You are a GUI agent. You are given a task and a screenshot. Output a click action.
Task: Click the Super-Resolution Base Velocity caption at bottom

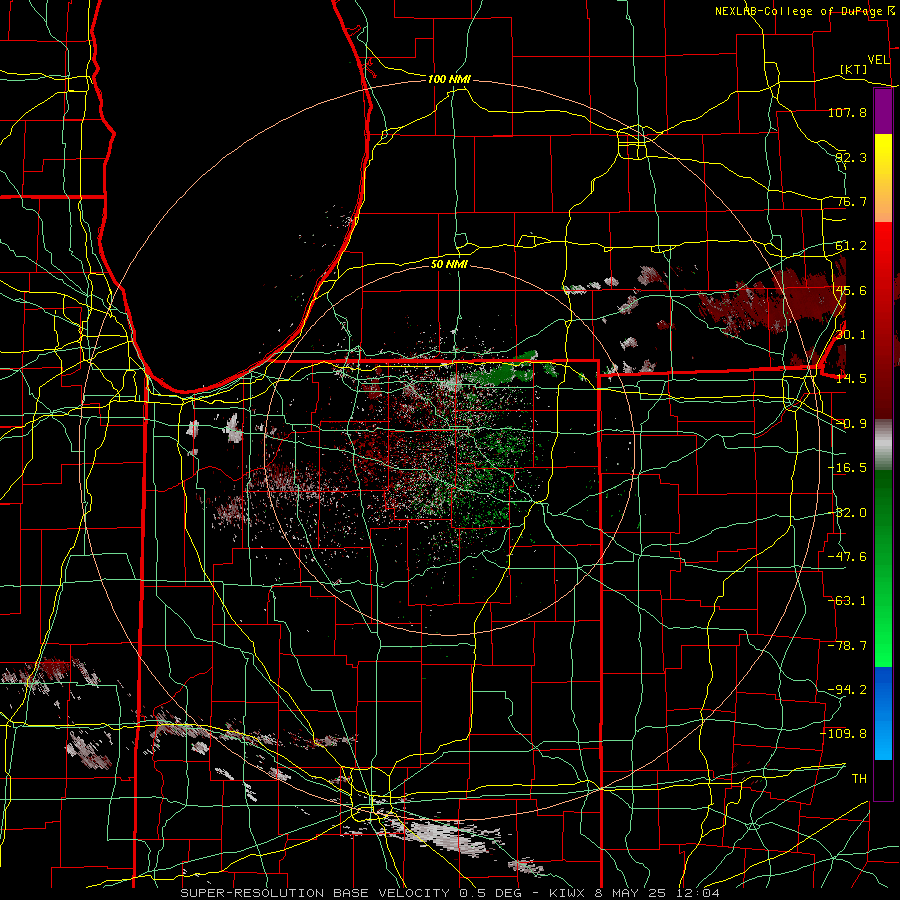pos(450,893)
